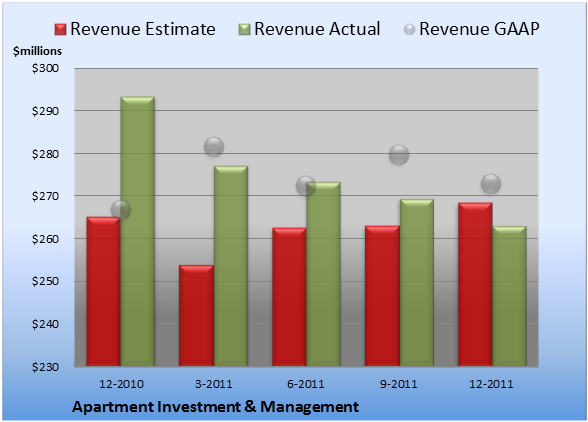Click the 'Apartment Investment & Management' chart title
This screenshot has width=588, height=422.
click(215, 407)
